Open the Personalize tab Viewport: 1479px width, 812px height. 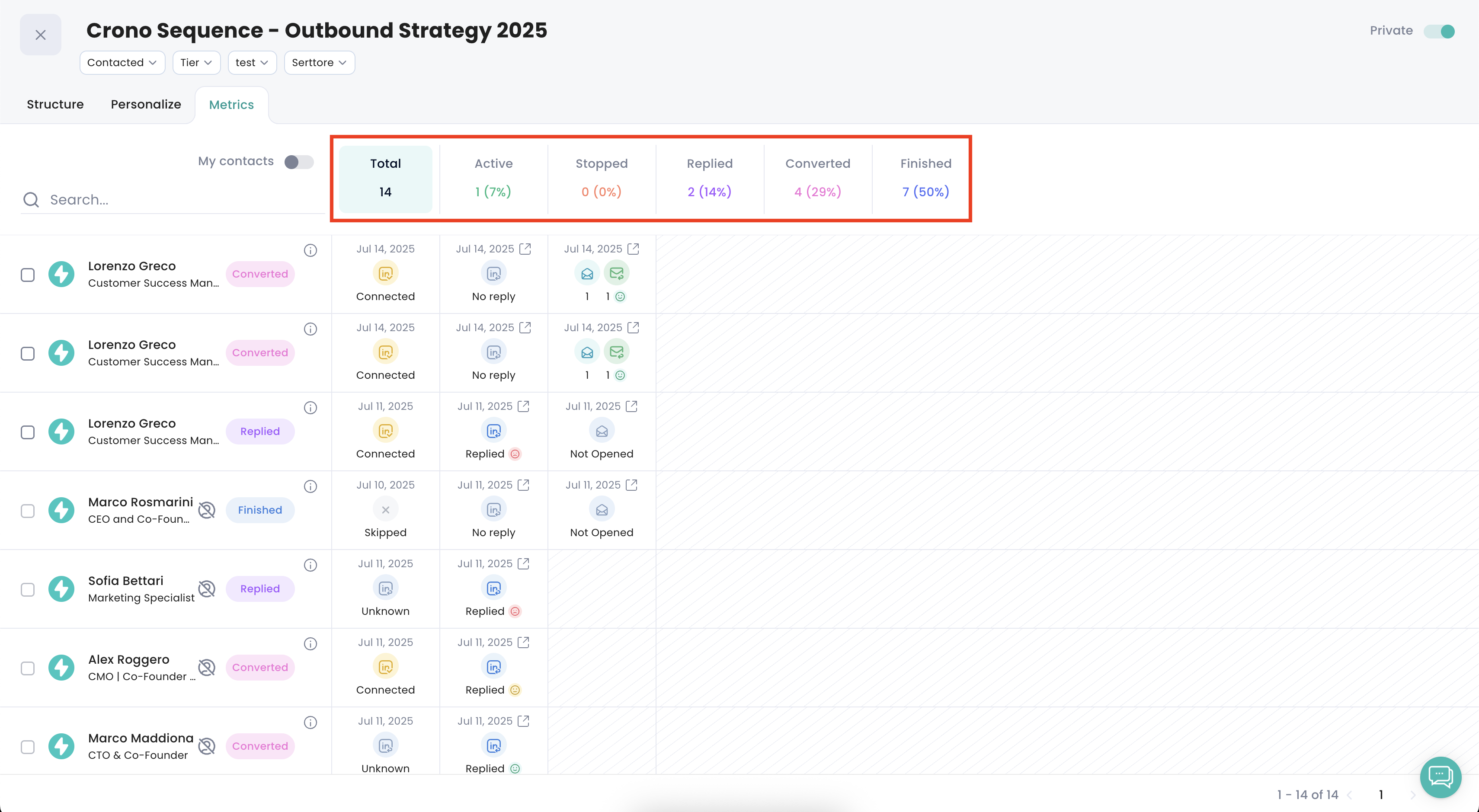tap(146, 105)
